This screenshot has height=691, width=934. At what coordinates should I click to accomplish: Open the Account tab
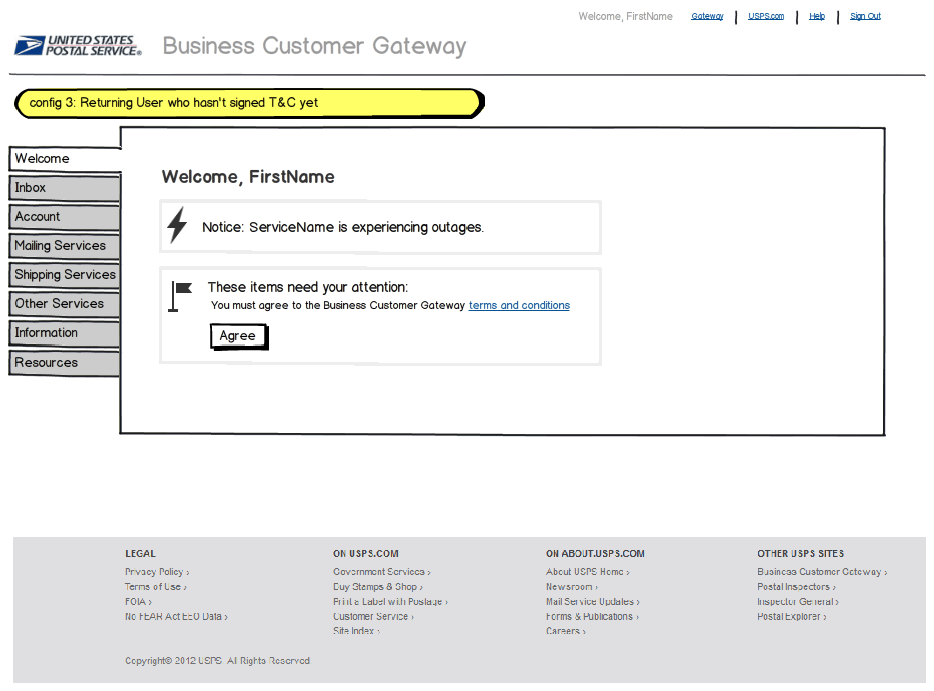[x=64, y=217]
